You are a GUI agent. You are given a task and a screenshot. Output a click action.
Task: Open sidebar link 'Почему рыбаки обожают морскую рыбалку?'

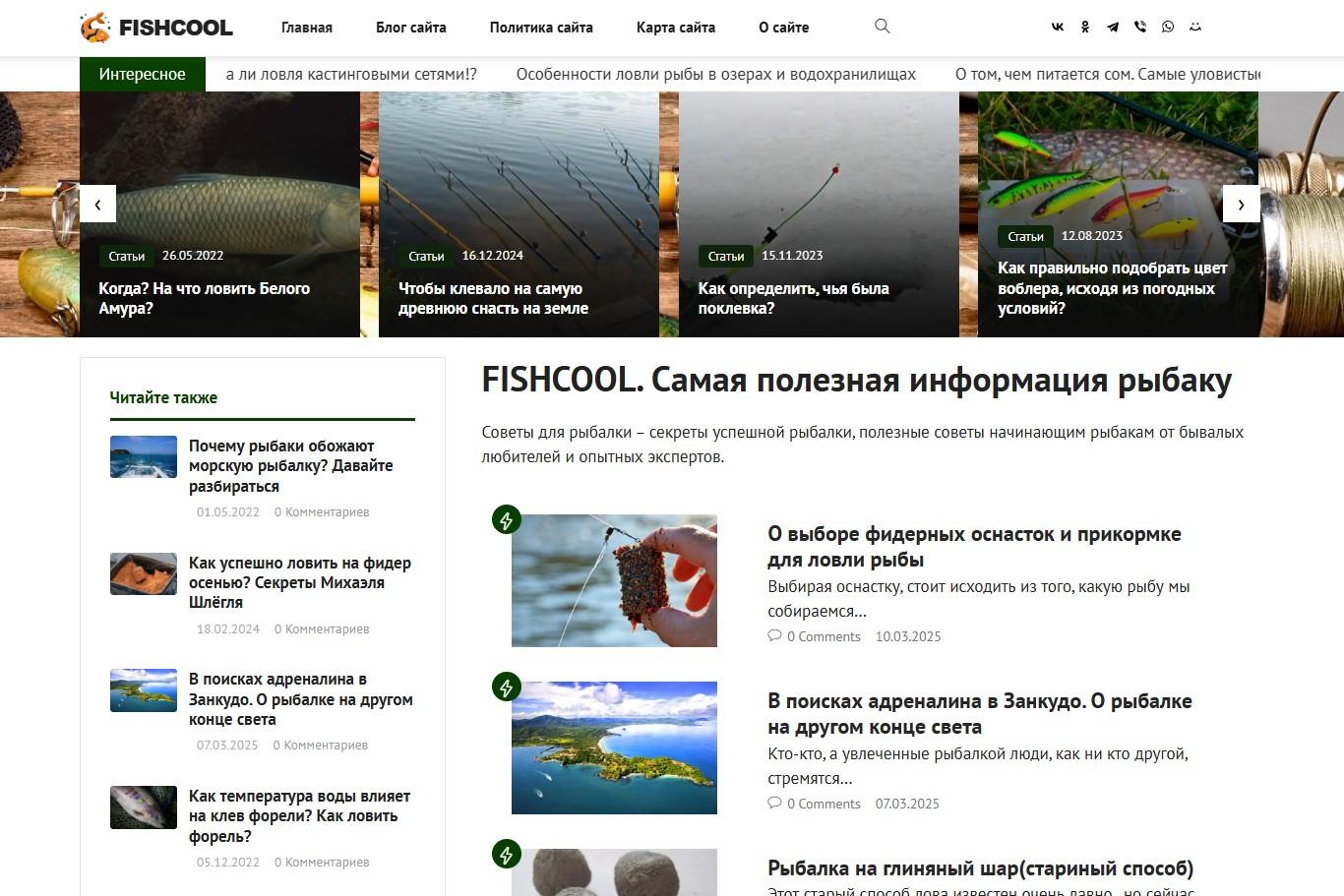point(291,466)
